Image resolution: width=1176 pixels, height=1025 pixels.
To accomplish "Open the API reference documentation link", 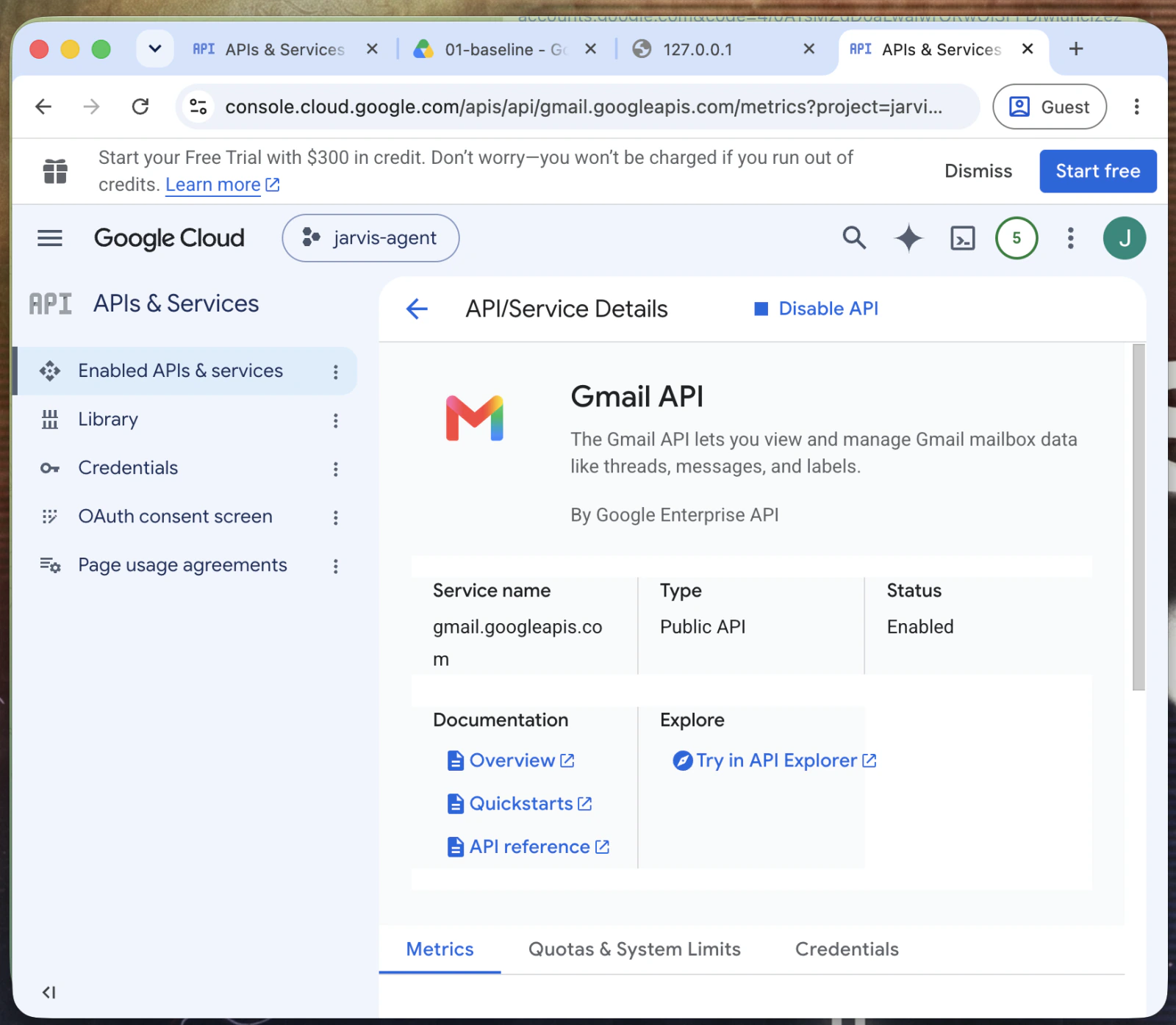I will tap(528, 847).
